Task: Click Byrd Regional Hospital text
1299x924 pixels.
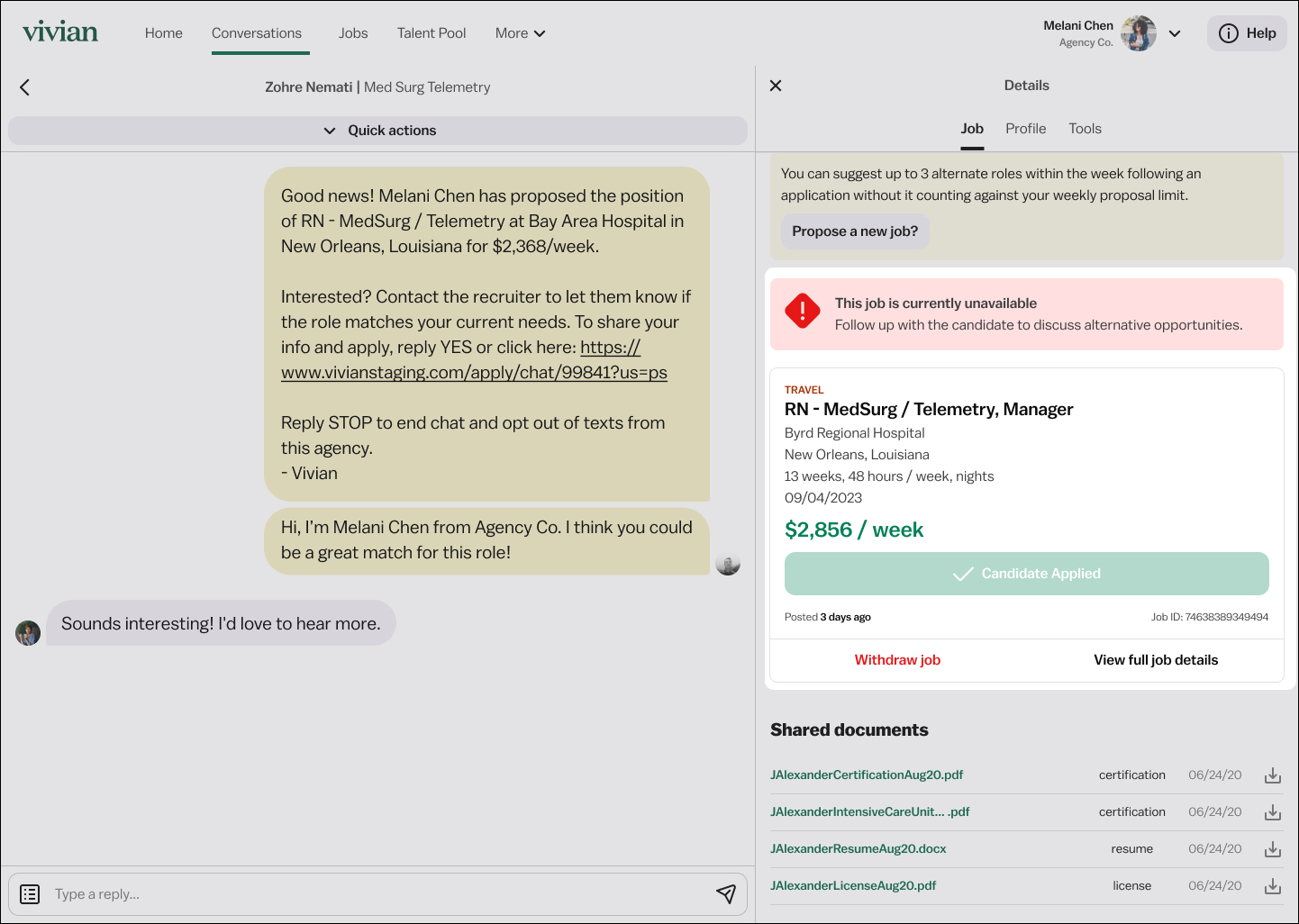Action: [855, 433]
